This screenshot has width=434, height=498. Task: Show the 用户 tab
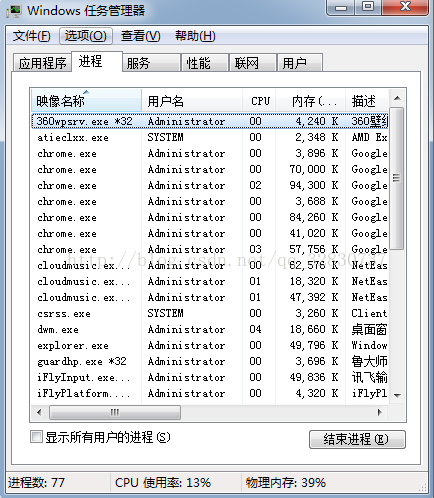pos(300,63)
